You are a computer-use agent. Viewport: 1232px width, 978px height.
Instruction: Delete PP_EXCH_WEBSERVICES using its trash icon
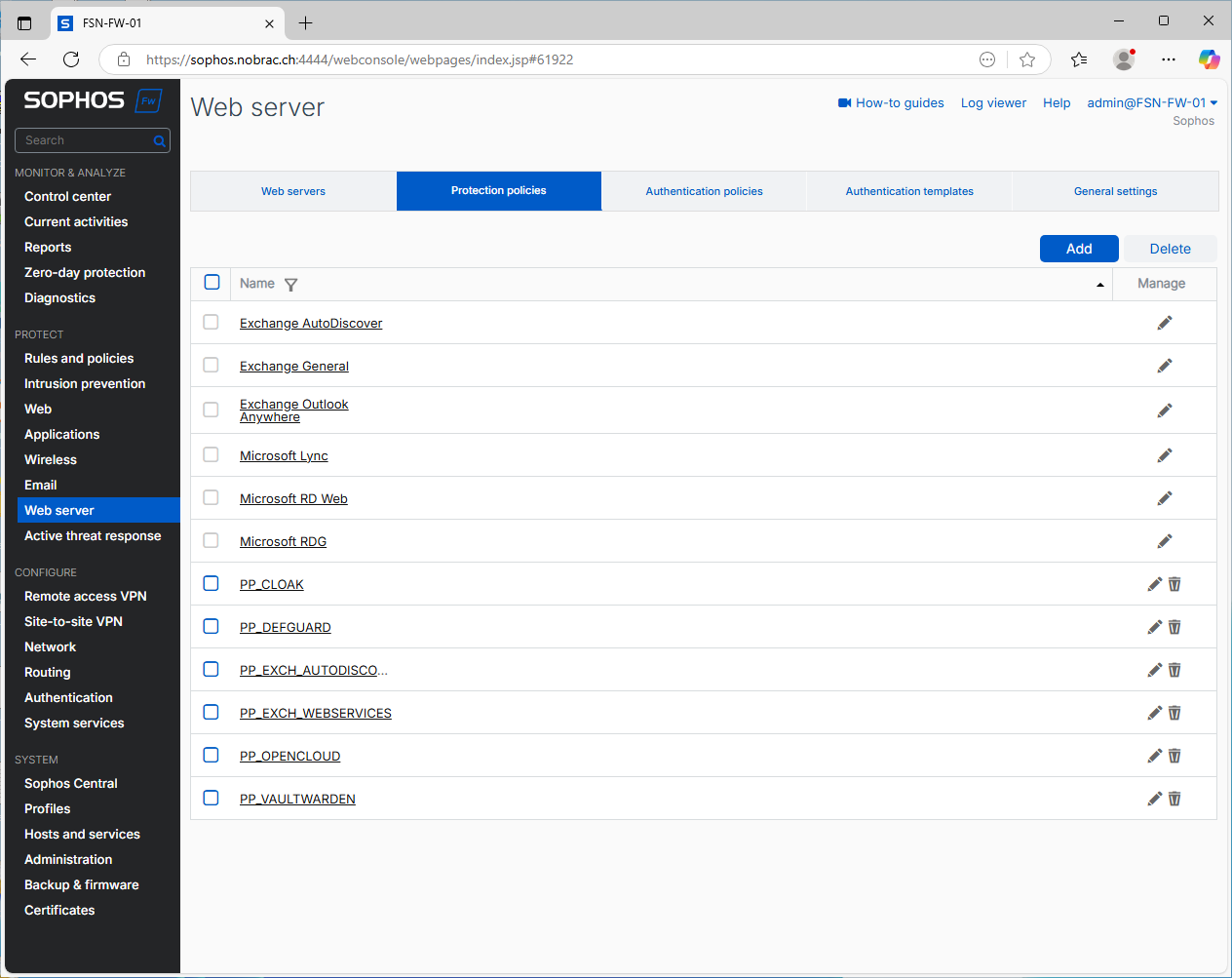point(1174,713)
